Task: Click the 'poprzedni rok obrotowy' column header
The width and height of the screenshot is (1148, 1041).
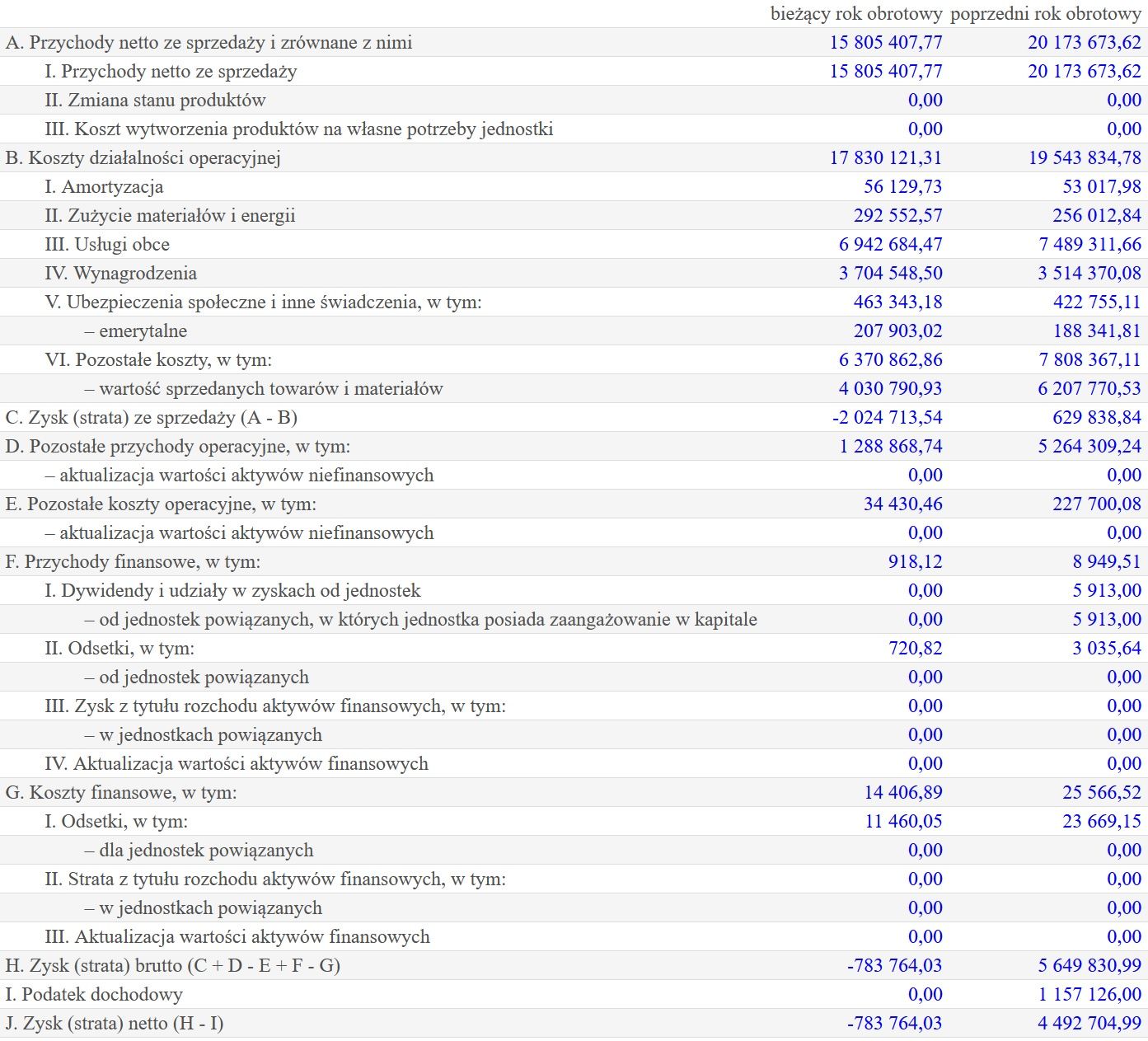Action: 1045,13
